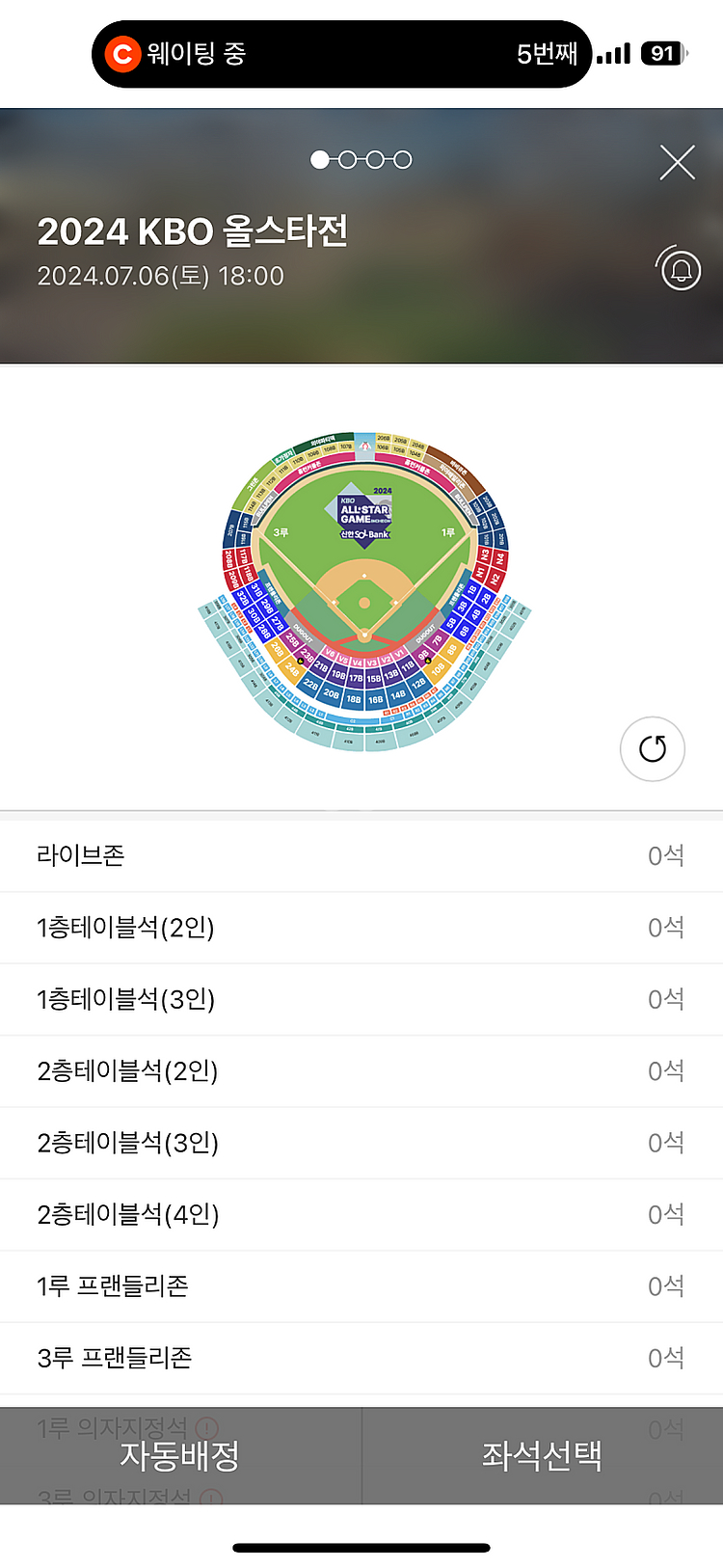The image size is (723, 1568).
Task: Open 1루 프랜들리존 seat category
Action: 361,1286
